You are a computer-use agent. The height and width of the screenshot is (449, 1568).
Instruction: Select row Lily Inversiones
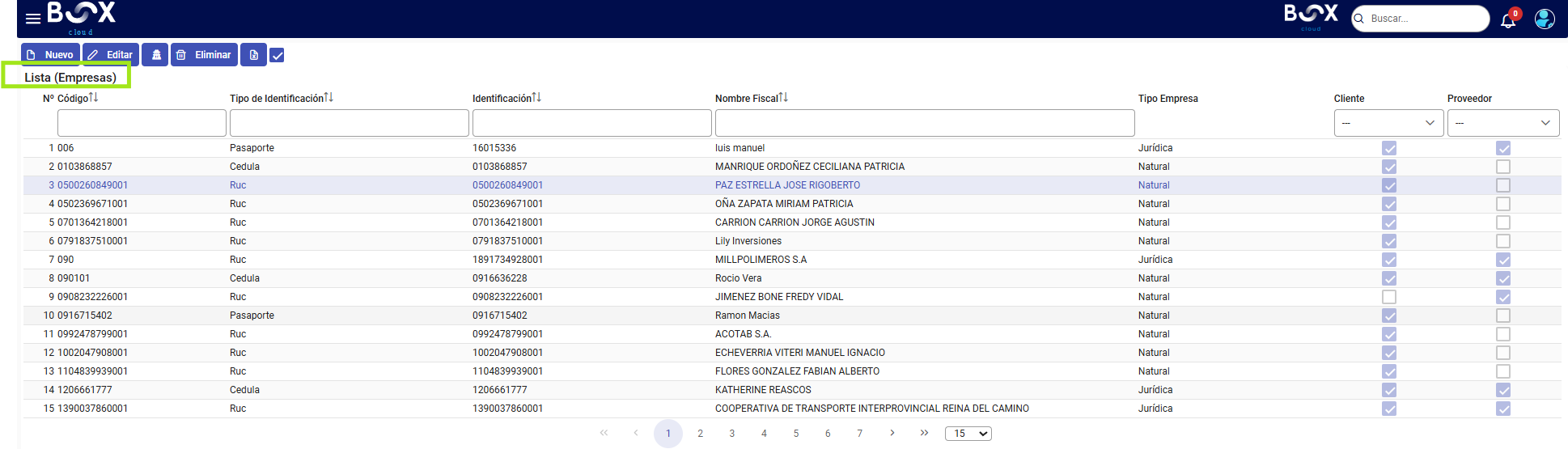point(792,241)
